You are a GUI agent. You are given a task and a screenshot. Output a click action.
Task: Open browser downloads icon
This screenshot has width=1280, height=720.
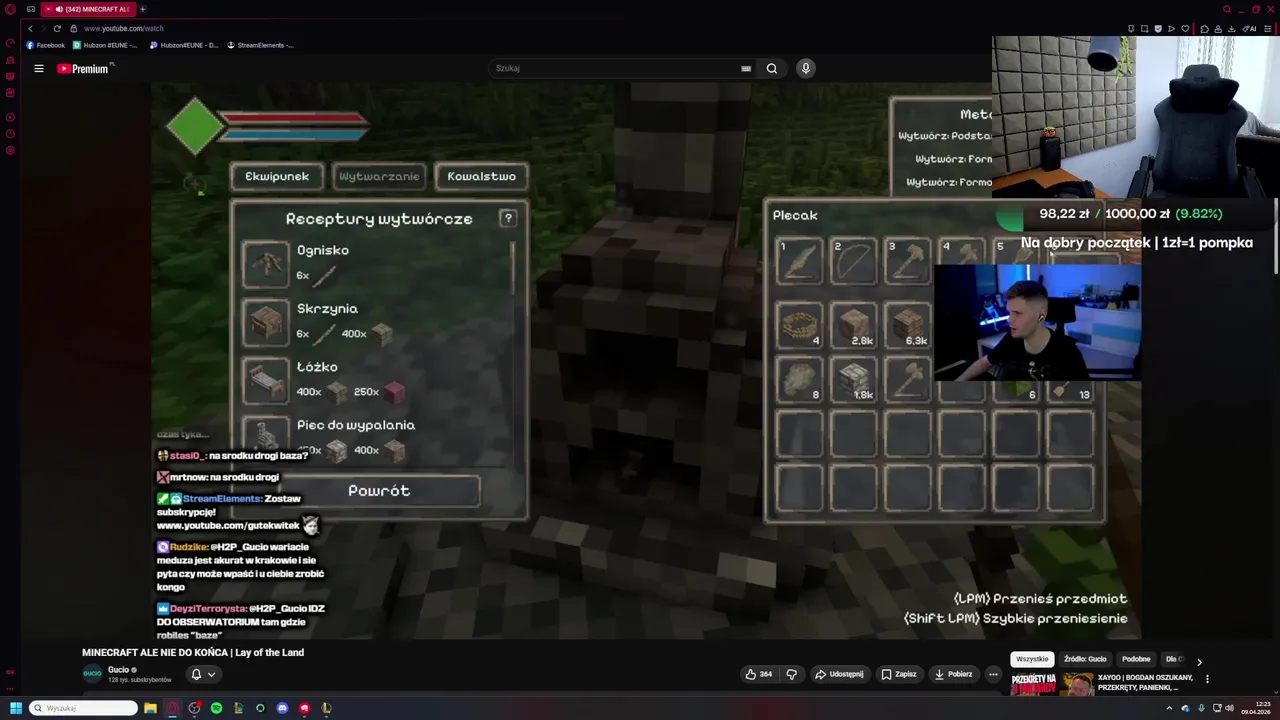point(1232,28)
